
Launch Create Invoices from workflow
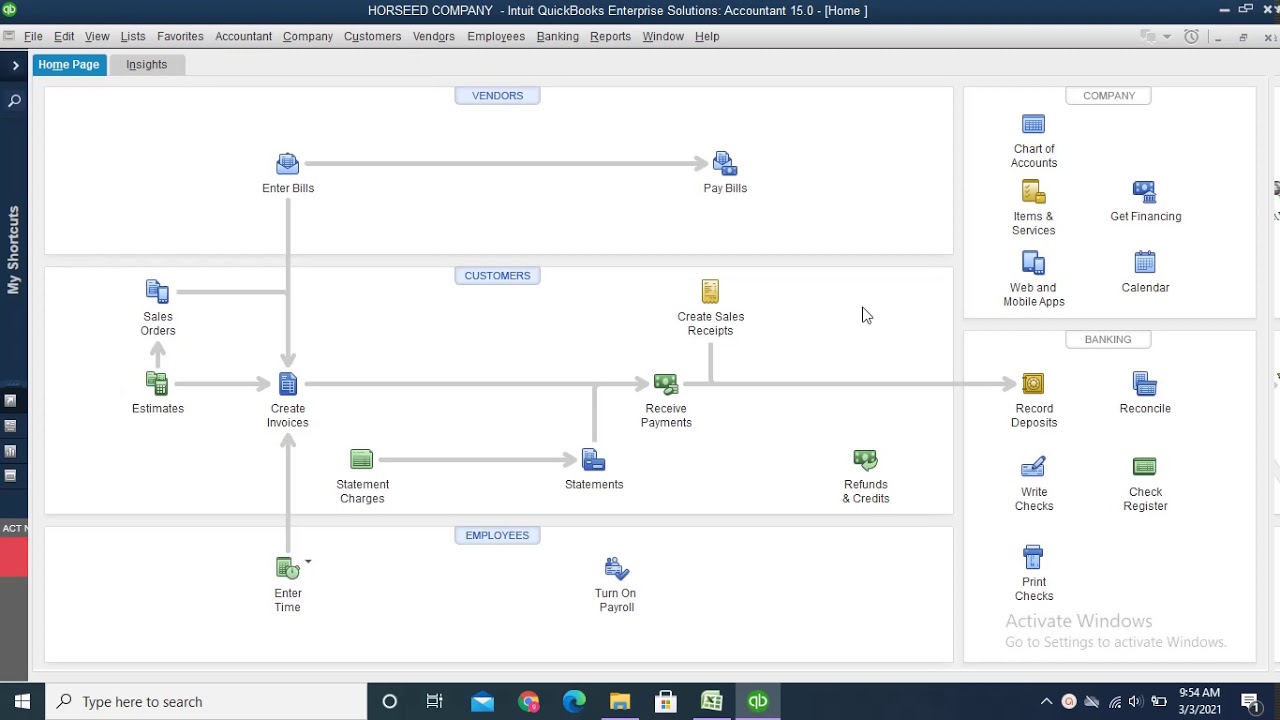tap(288, 383)
